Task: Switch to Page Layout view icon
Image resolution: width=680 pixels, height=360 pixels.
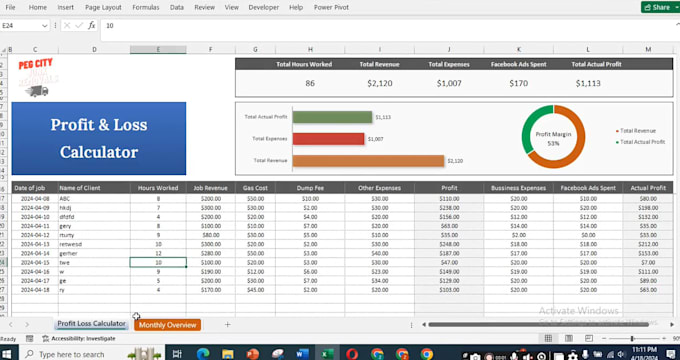Action: pos(569,338)
